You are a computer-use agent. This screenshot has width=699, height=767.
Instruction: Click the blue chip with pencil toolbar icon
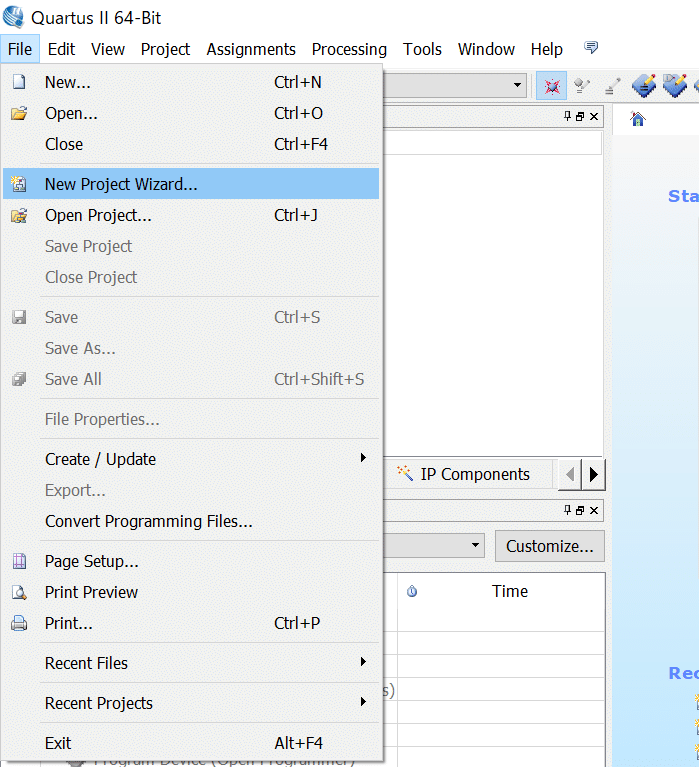[x=644, y=86]
